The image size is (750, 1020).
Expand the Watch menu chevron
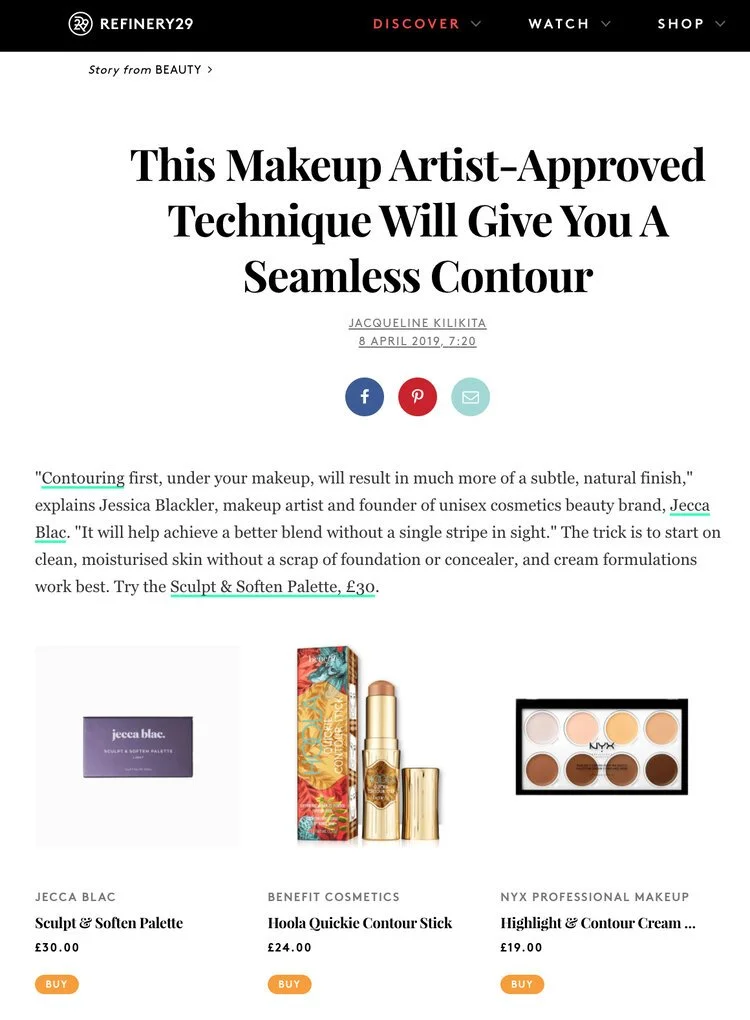606,24
